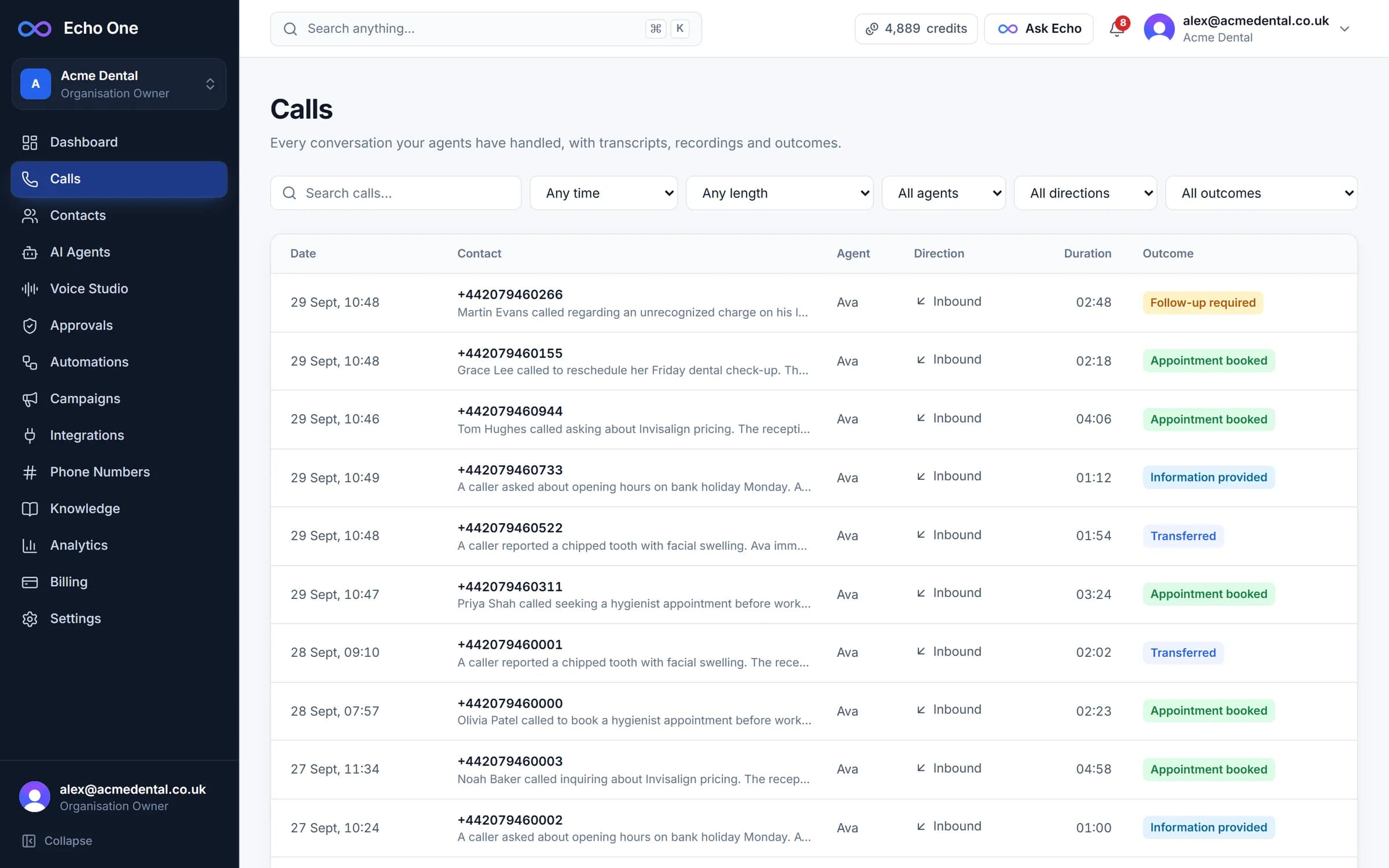
Task: Select Calls in the sidebar
Action: click(x=119, y=179)
